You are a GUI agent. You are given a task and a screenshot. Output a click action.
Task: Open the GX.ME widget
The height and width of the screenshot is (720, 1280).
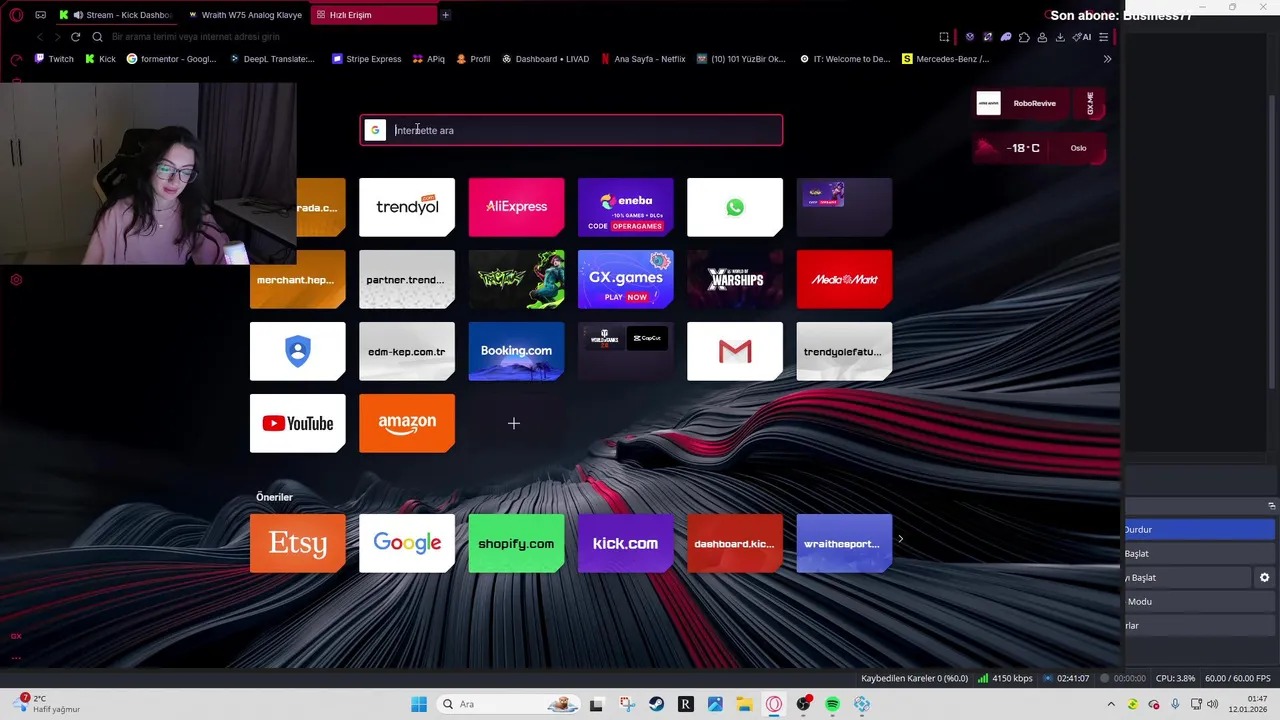click(x=1091, y=103)
